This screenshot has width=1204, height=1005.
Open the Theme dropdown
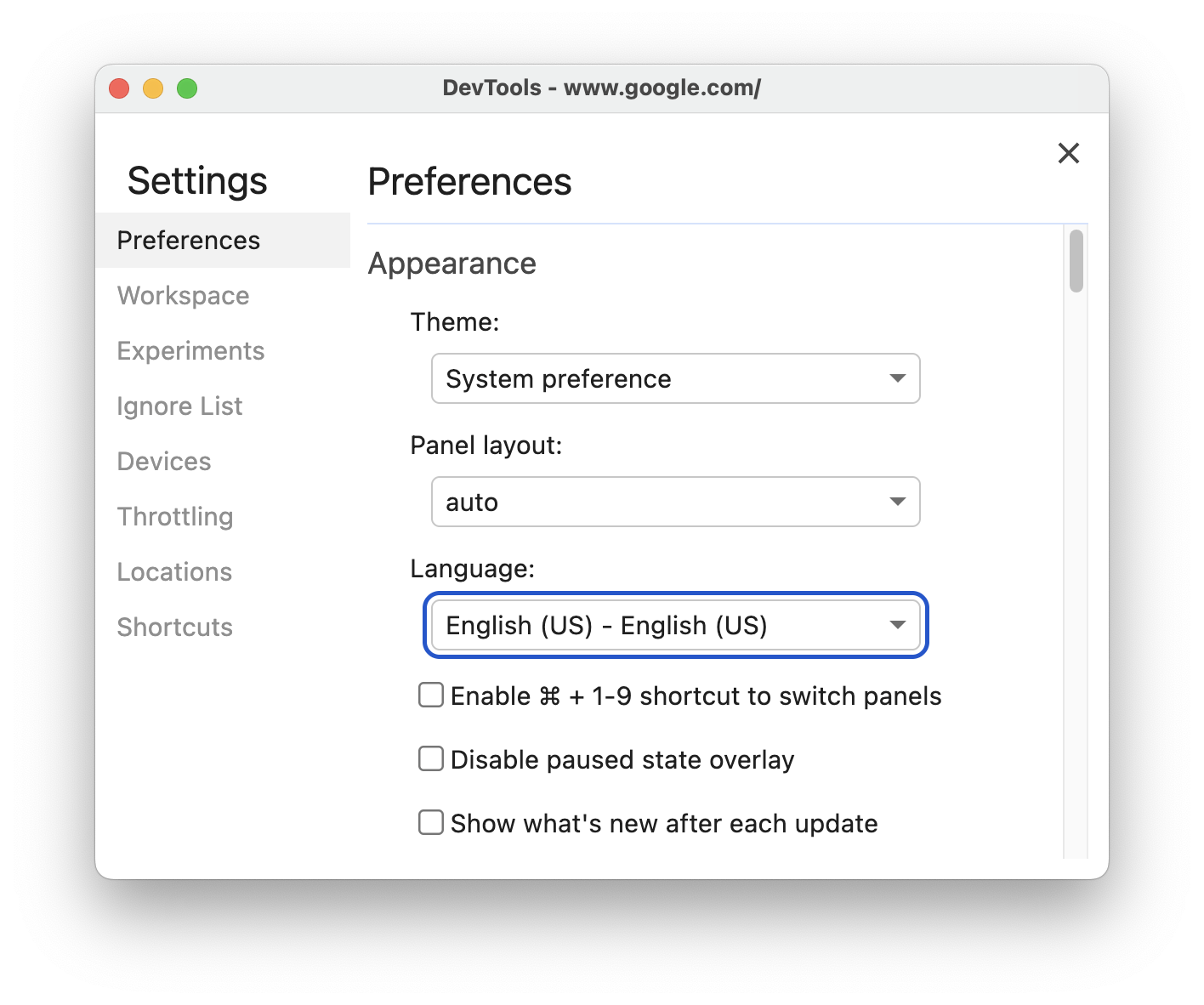(x=675, y=378)
